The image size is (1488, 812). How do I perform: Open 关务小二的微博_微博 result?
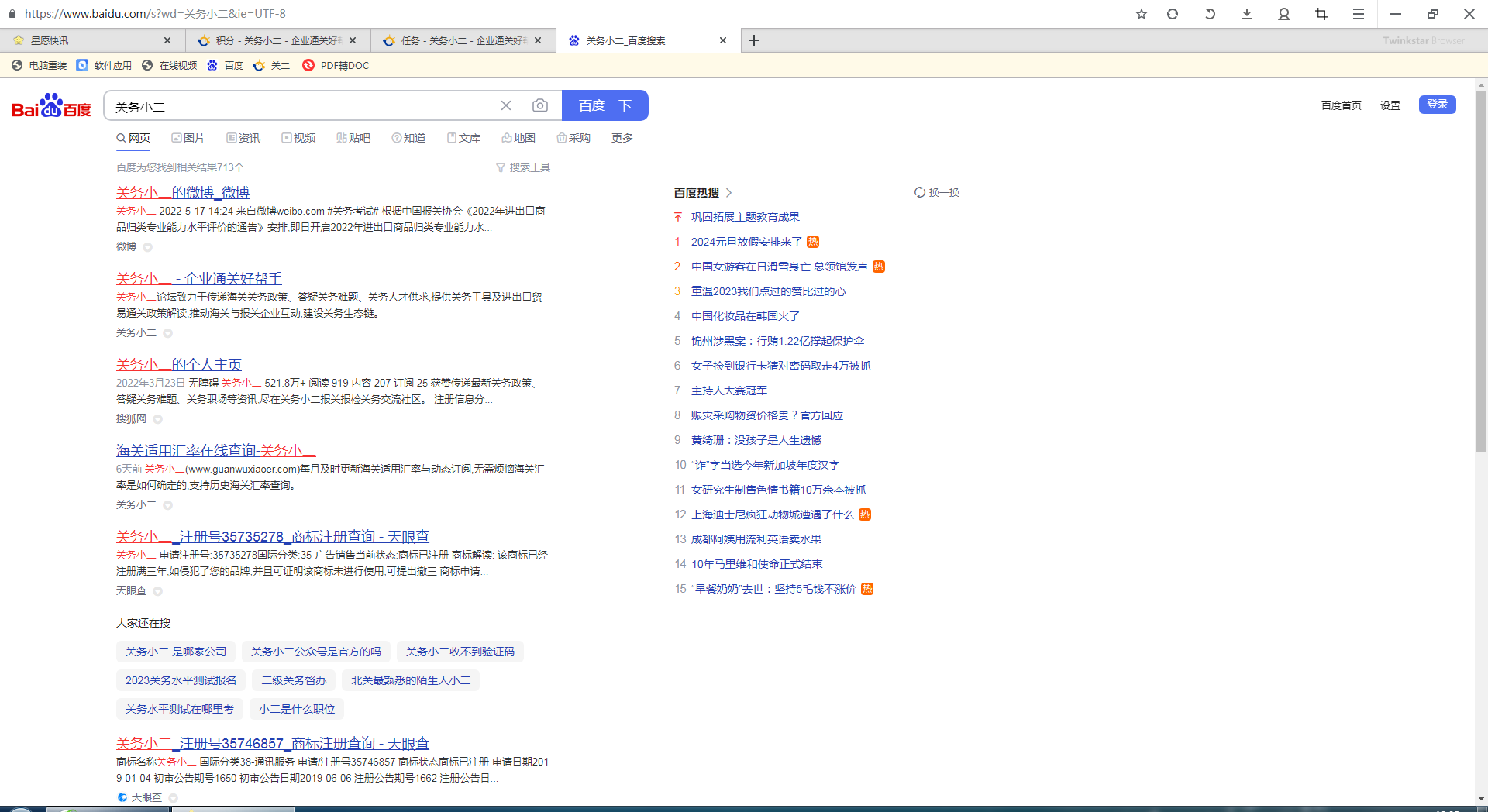click(x=183, y=192)
